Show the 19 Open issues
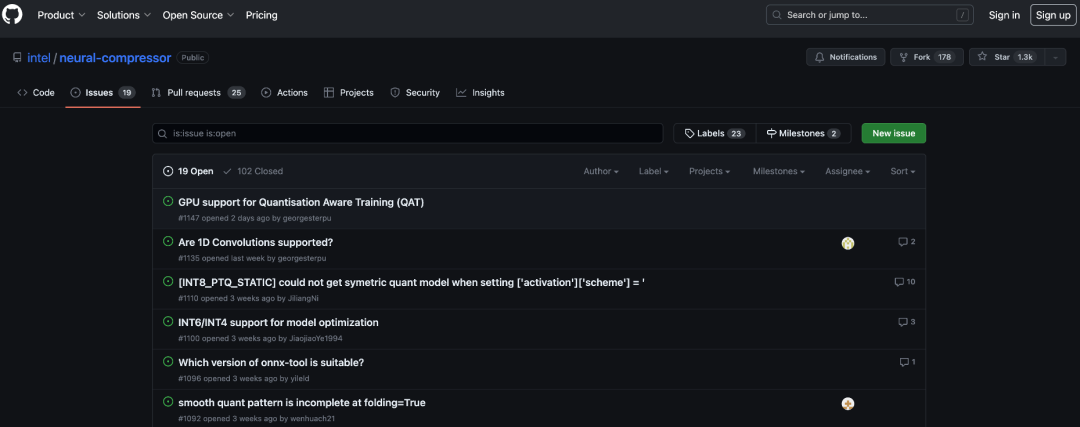 [188, 171]
